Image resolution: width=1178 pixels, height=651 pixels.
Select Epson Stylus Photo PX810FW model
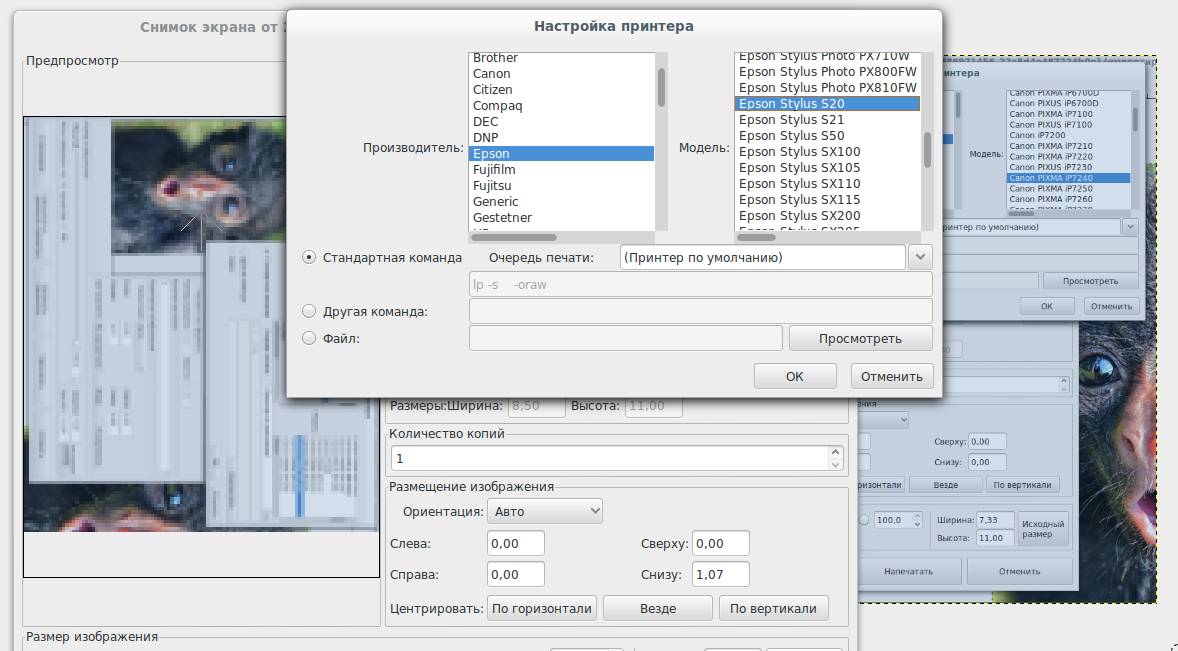click(827, 88)
